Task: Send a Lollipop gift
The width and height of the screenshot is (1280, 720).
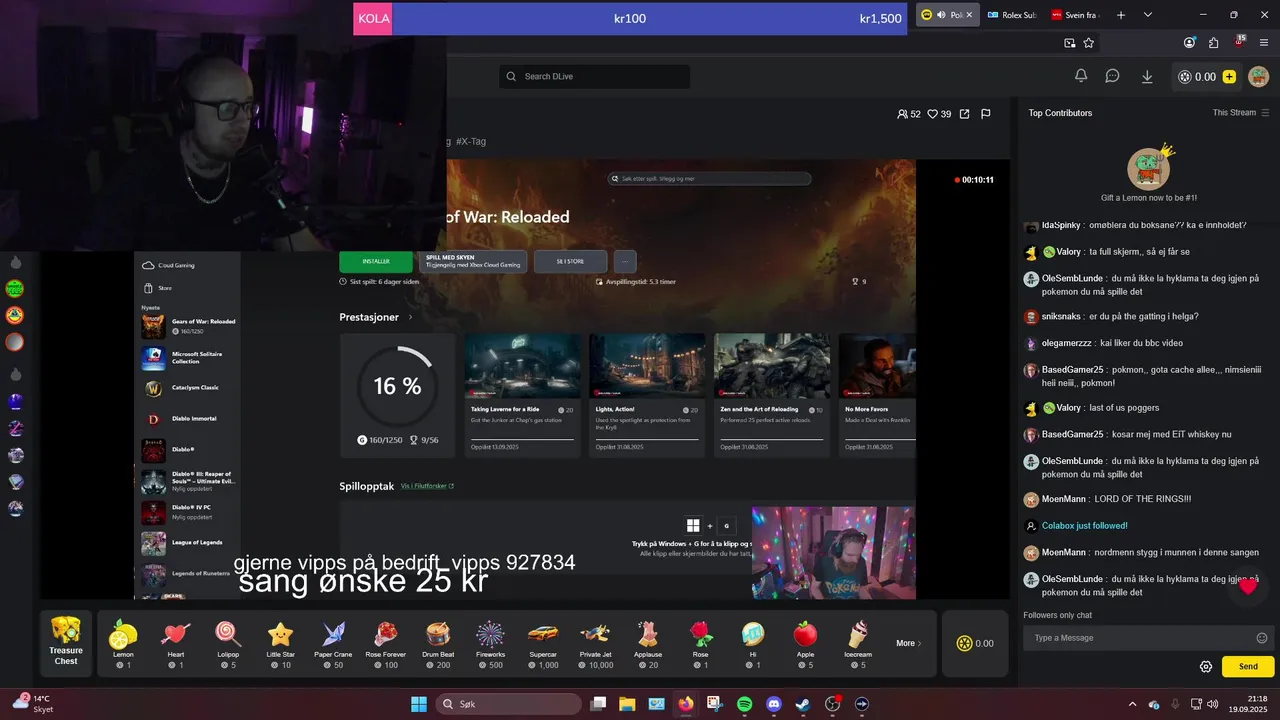Action: point(228,643)
